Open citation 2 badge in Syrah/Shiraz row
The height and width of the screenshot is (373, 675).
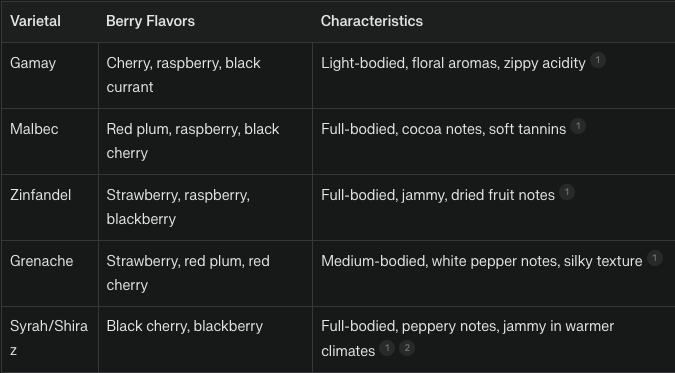[x=407, y=348]
